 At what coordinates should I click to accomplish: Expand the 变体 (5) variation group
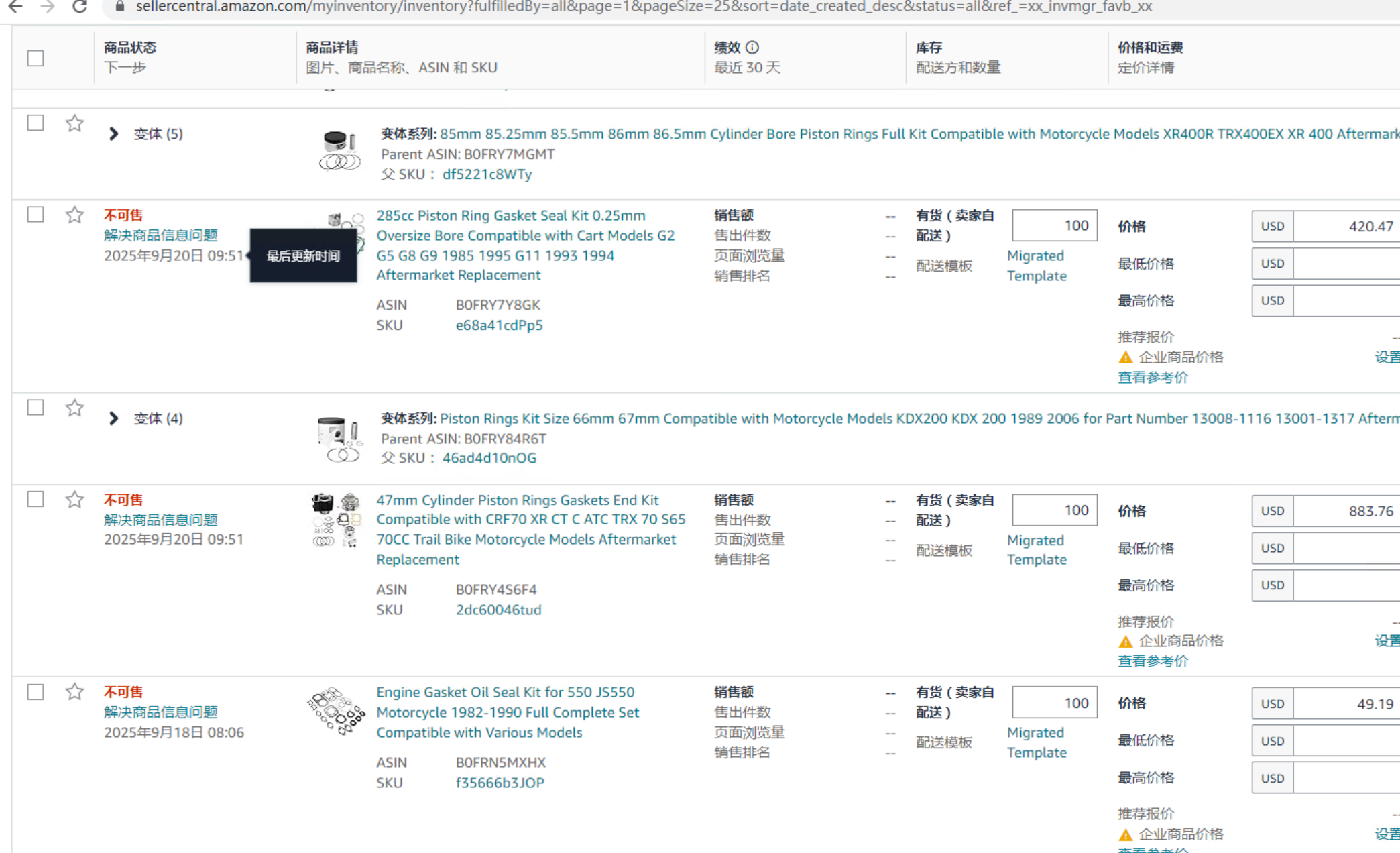point(113,134)
